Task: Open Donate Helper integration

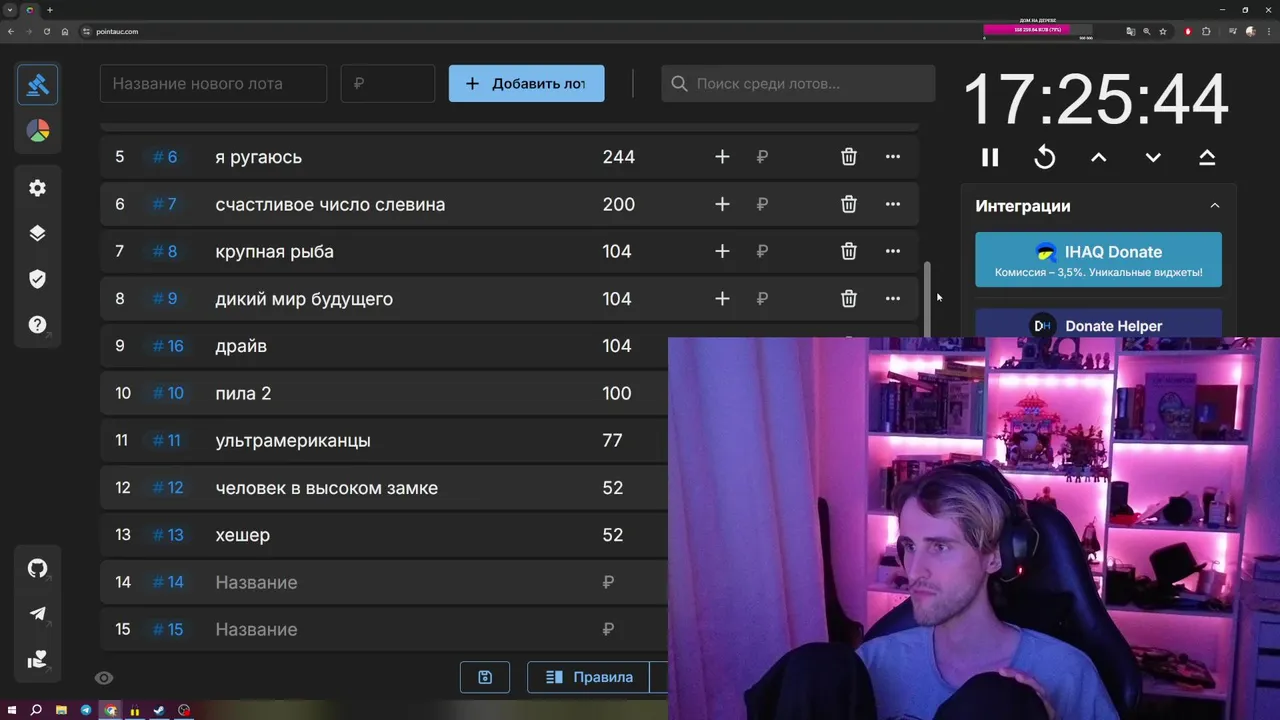Action: 1098,325
